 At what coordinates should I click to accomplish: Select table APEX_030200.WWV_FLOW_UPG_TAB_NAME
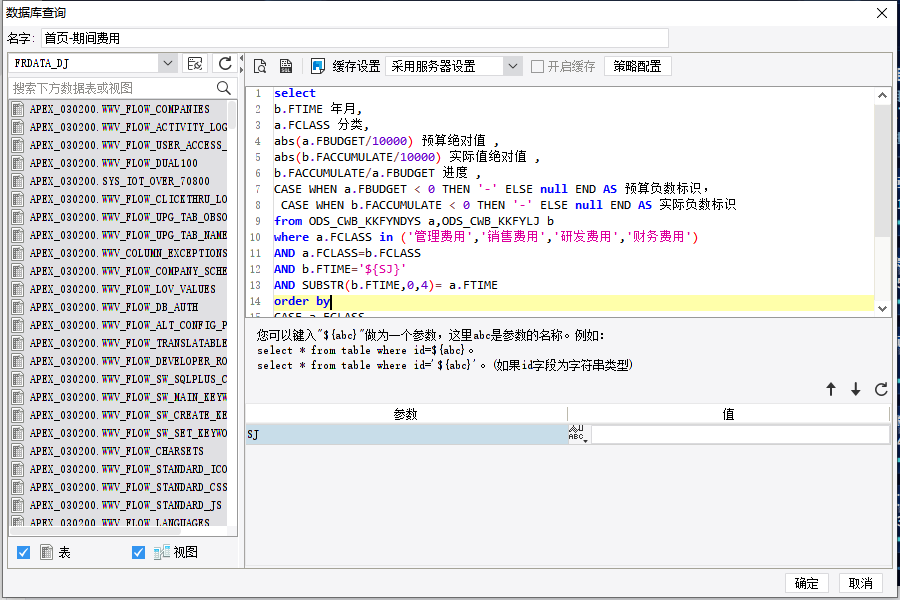pyautogui.click(x=119, y=235)
